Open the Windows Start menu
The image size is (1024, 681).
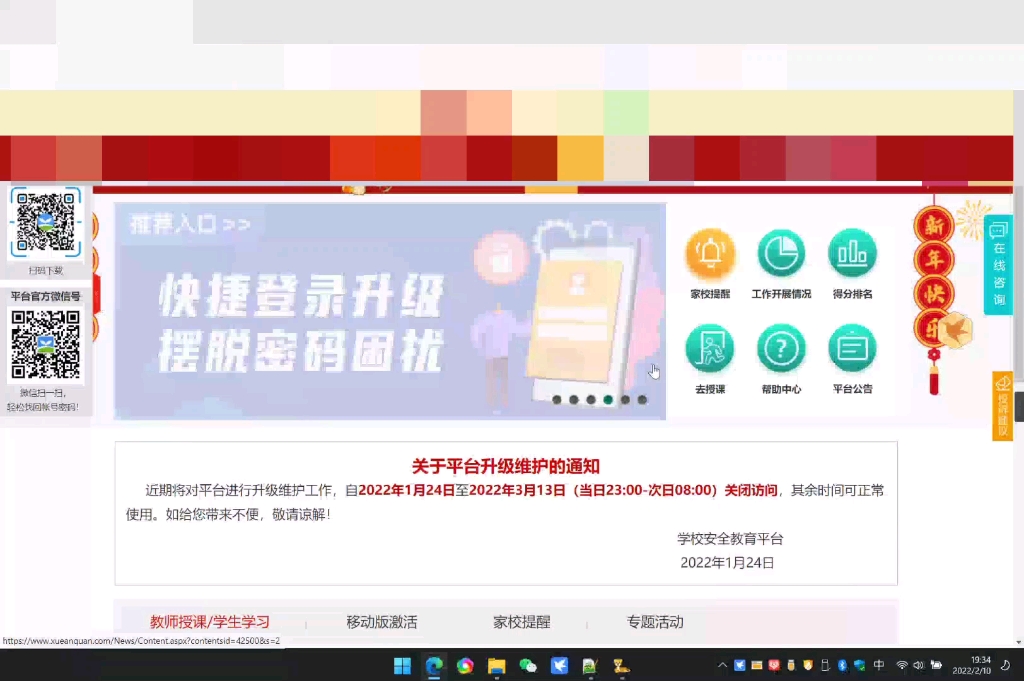402,665
